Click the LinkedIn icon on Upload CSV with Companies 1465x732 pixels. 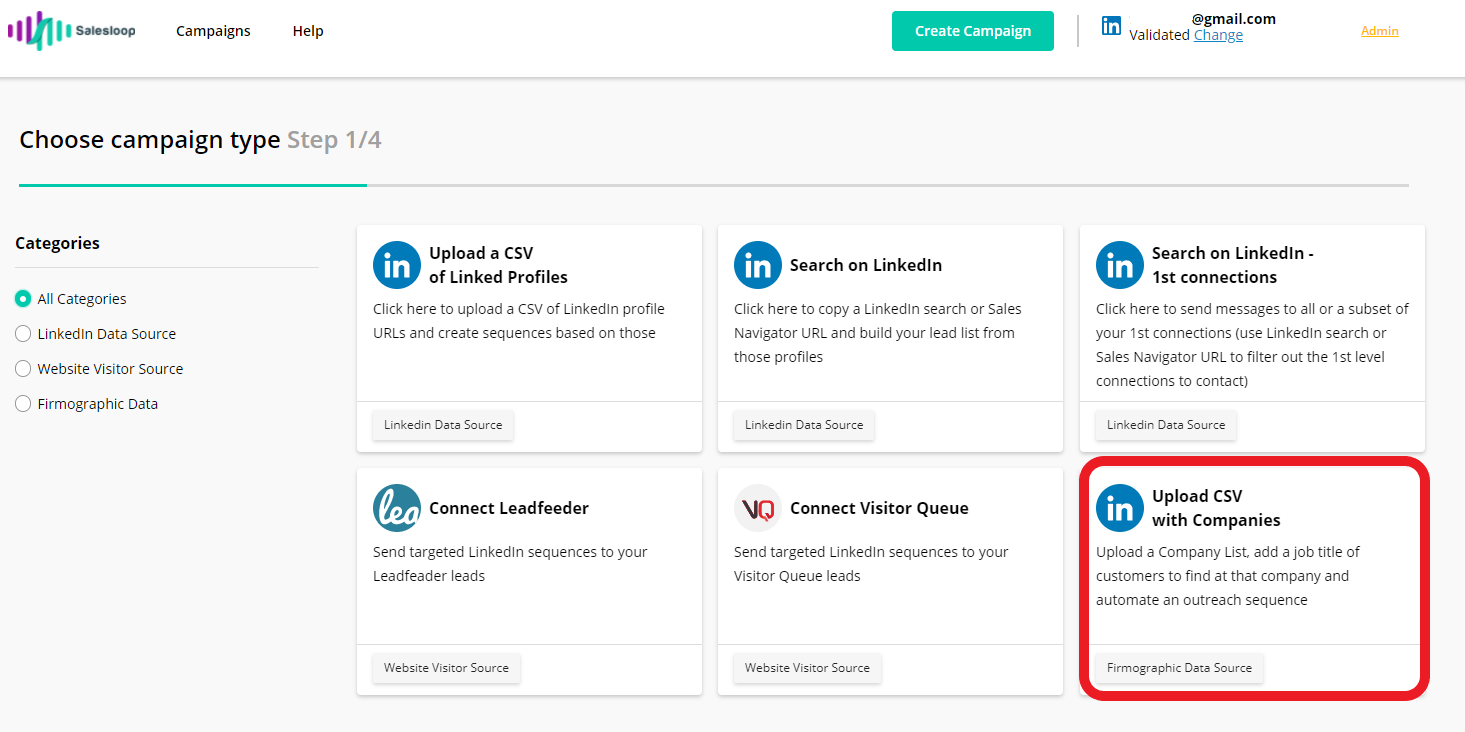click(x=1120, y=508)
